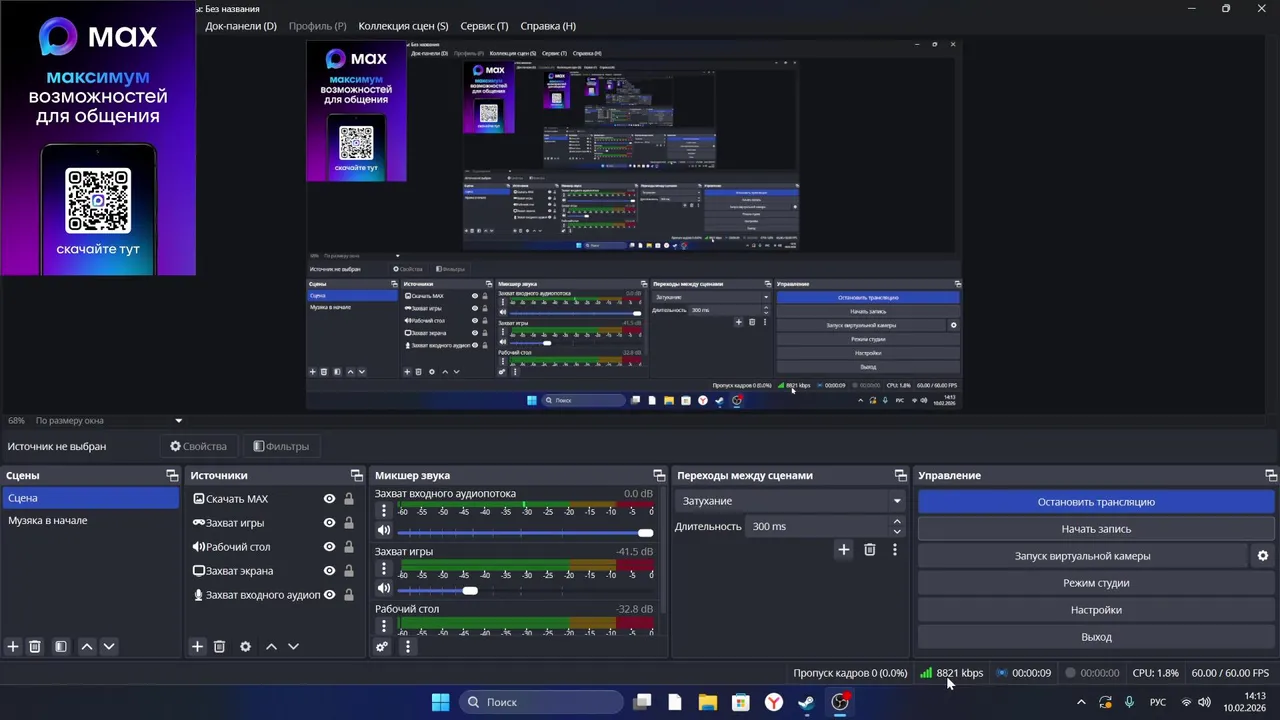Click Остановить трансляцию button
The width and height of the screenshot is (1280, 720).
[x=1096, y=502]
